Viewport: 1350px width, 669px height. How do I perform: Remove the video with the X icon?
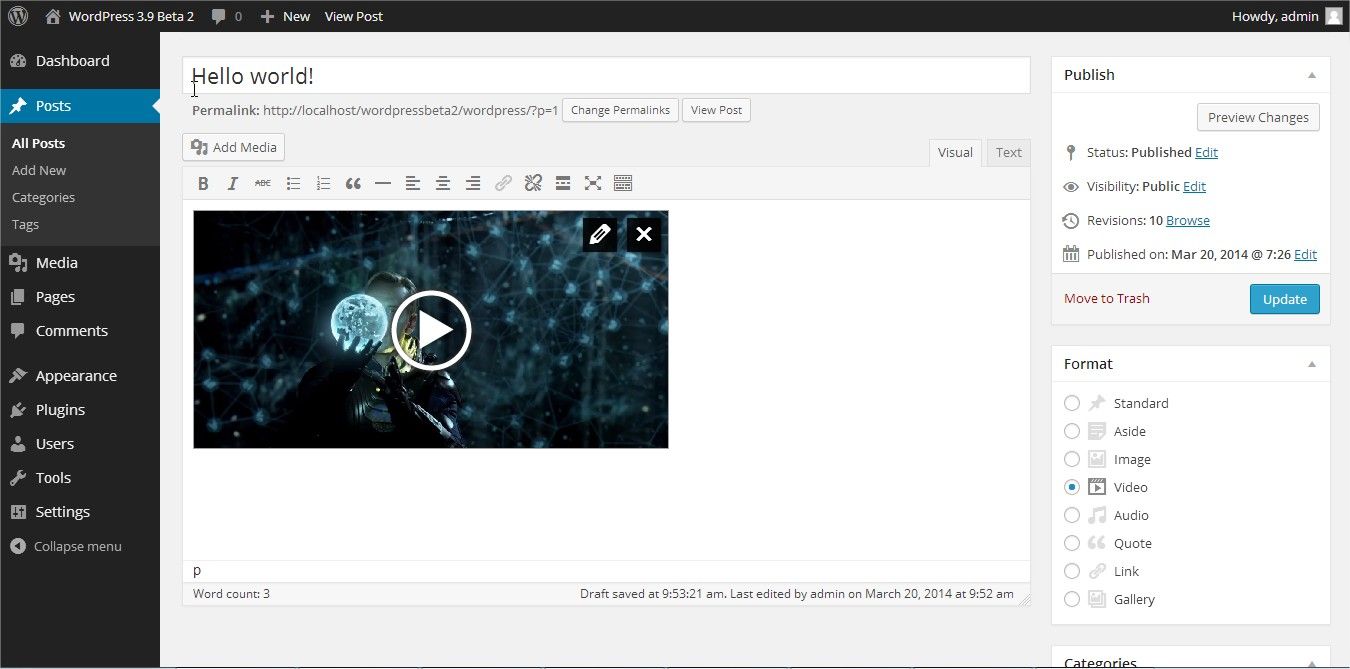point(644,234)
